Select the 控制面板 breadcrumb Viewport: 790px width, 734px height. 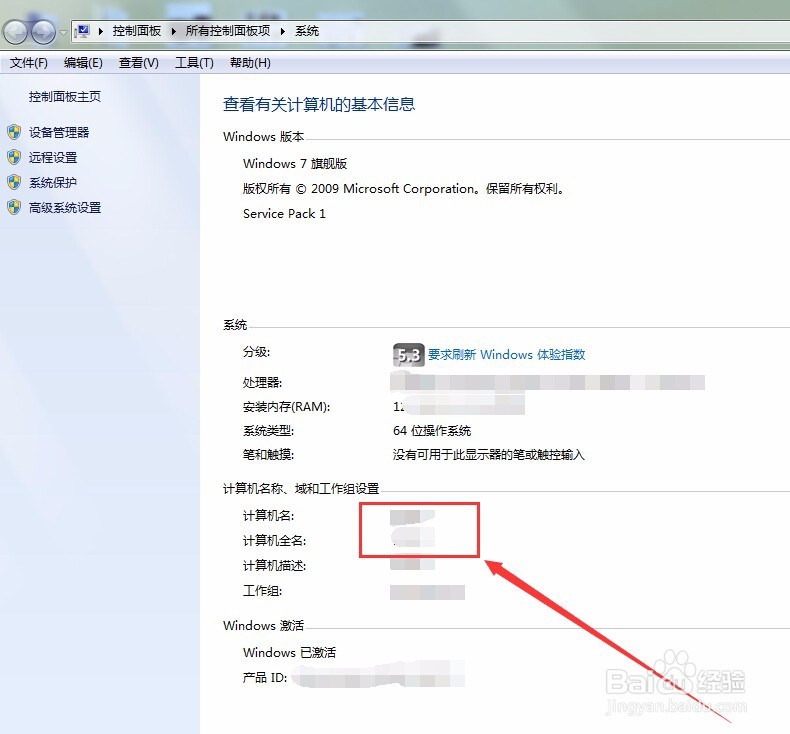tap(137, 31)
